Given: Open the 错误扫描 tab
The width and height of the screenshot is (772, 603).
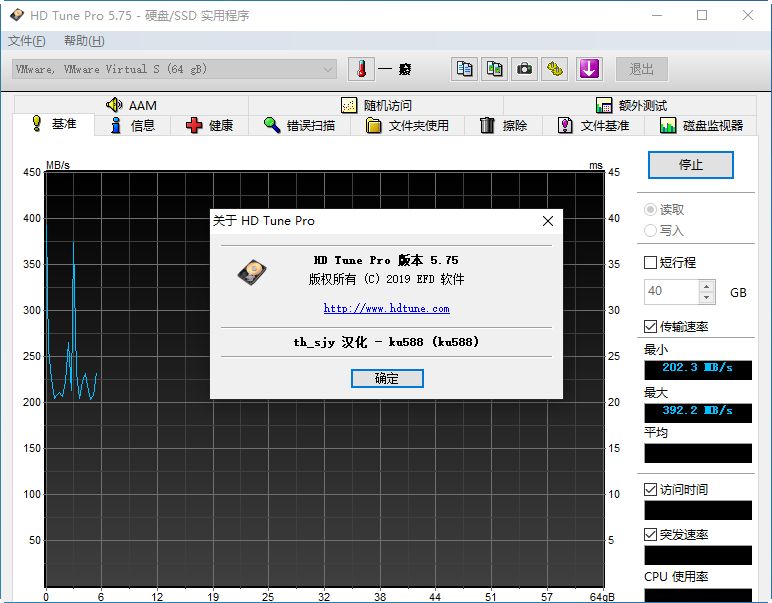Looking at the screenshot, I should [x=299, y=126].
